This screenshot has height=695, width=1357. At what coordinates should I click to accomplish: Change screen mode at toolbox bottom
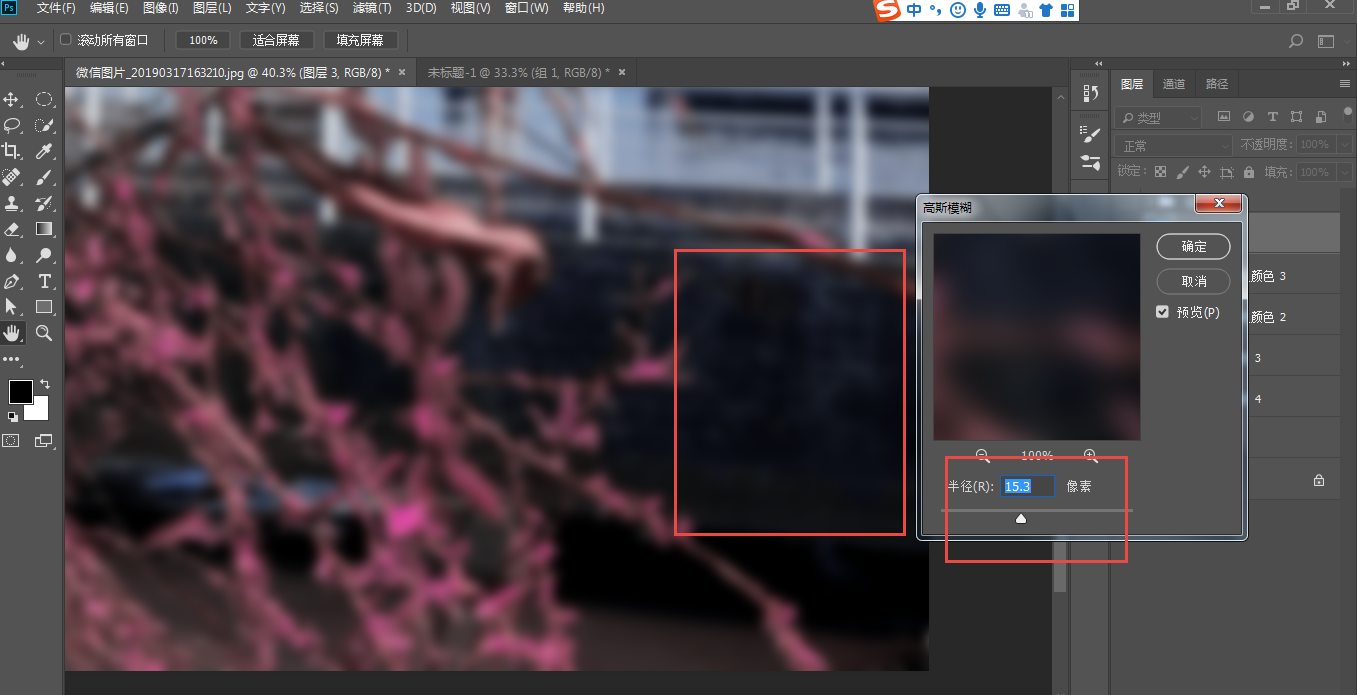click(x=44, y=440)
